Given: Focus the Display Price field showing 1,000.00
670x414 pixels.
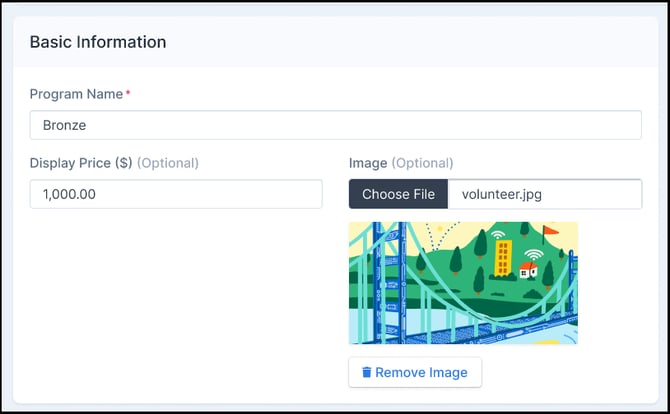Looking at the screenshot, I should click(176, 194).
